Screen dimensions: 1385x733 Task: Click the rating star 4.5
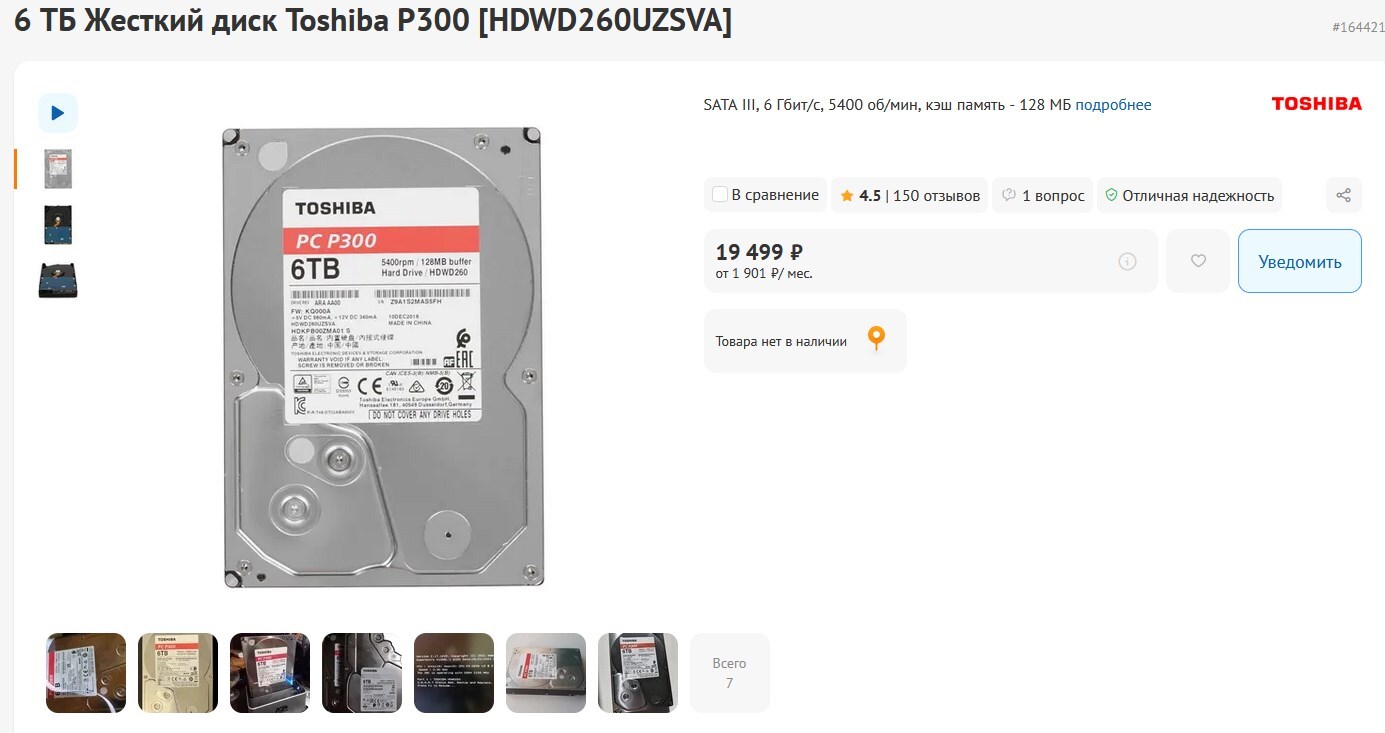coord(847,196)
